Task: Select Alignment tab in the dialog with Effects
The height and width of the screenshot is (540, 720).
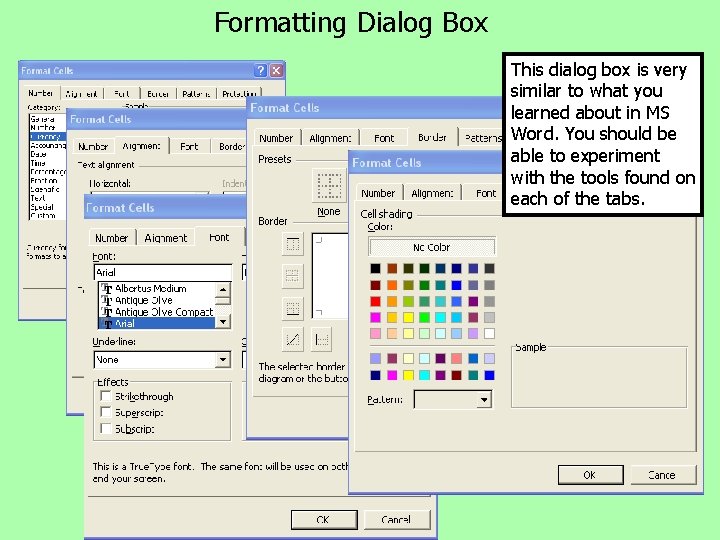Action: point(166,238)
